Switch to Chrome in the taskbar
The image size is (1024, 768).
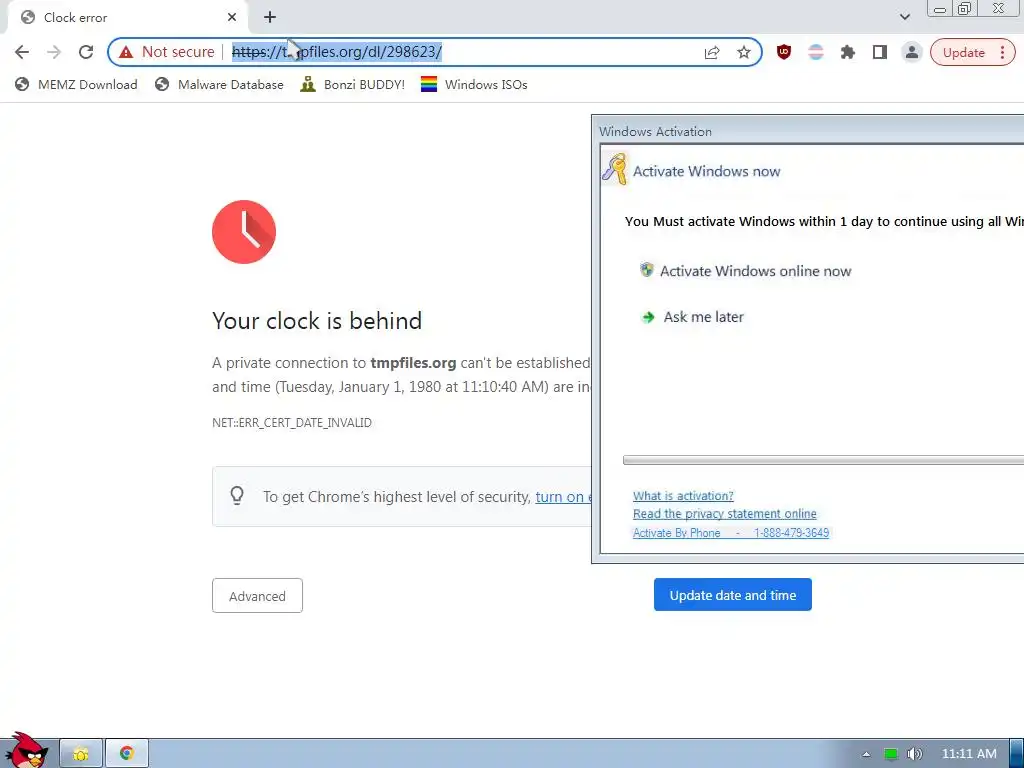point(127,754)
